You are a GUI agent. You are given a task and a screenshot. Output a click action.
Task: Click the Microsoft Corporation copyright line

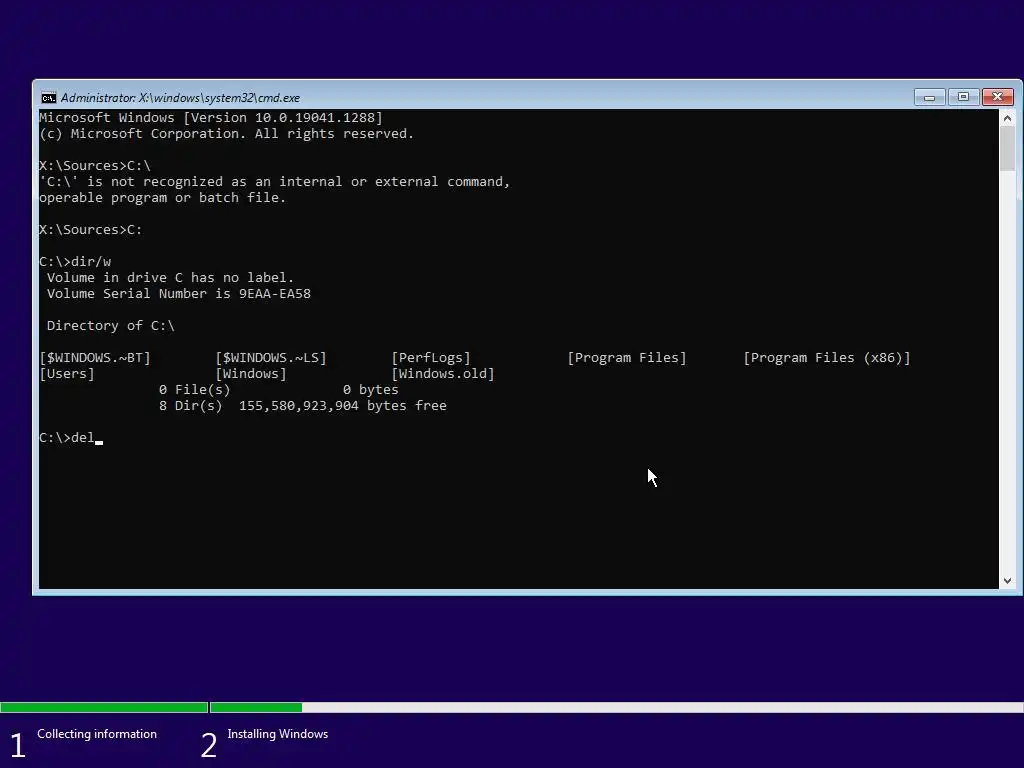227,133
